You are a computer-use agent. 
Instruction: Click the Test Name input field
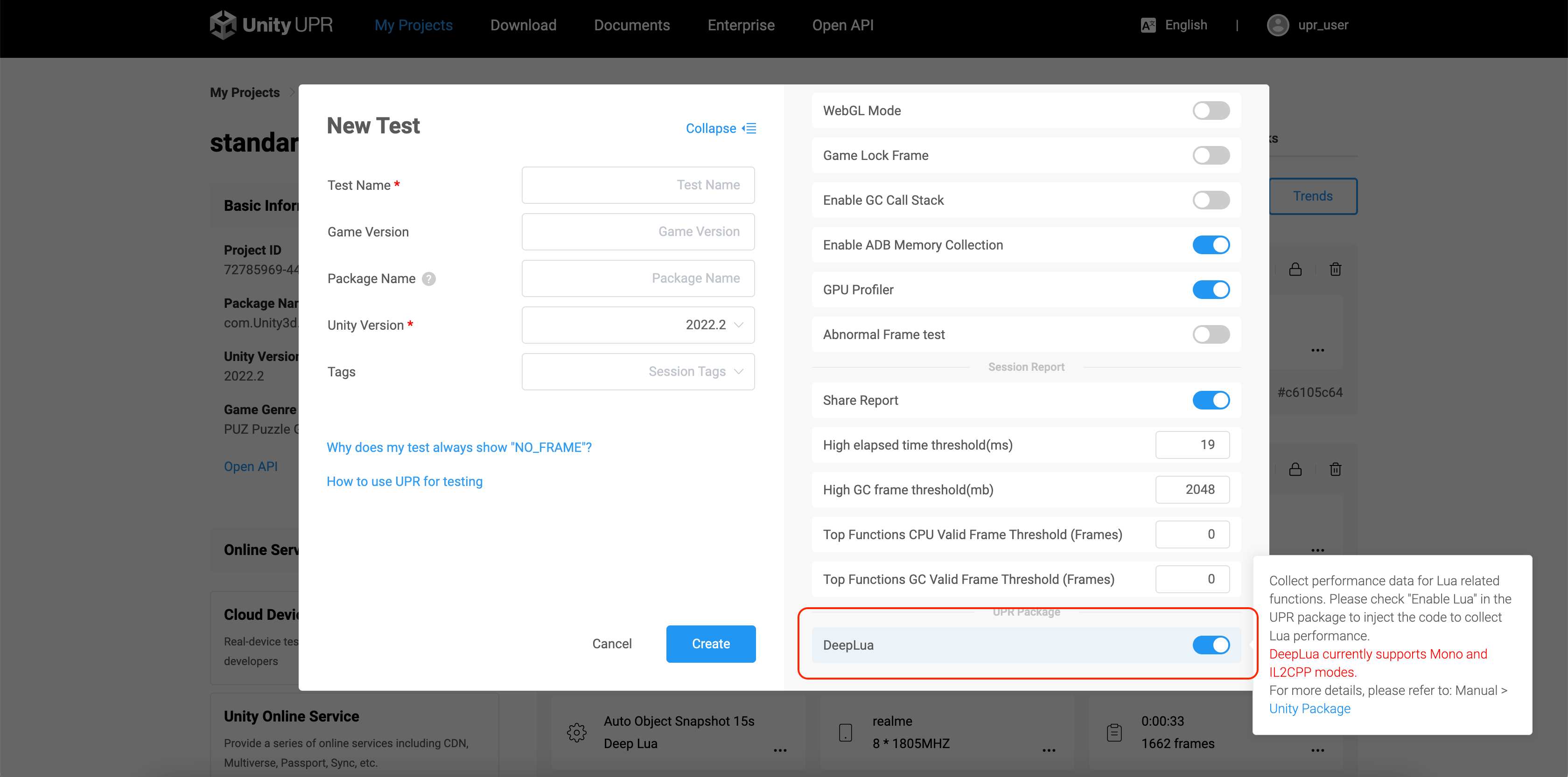coord(638,185)
